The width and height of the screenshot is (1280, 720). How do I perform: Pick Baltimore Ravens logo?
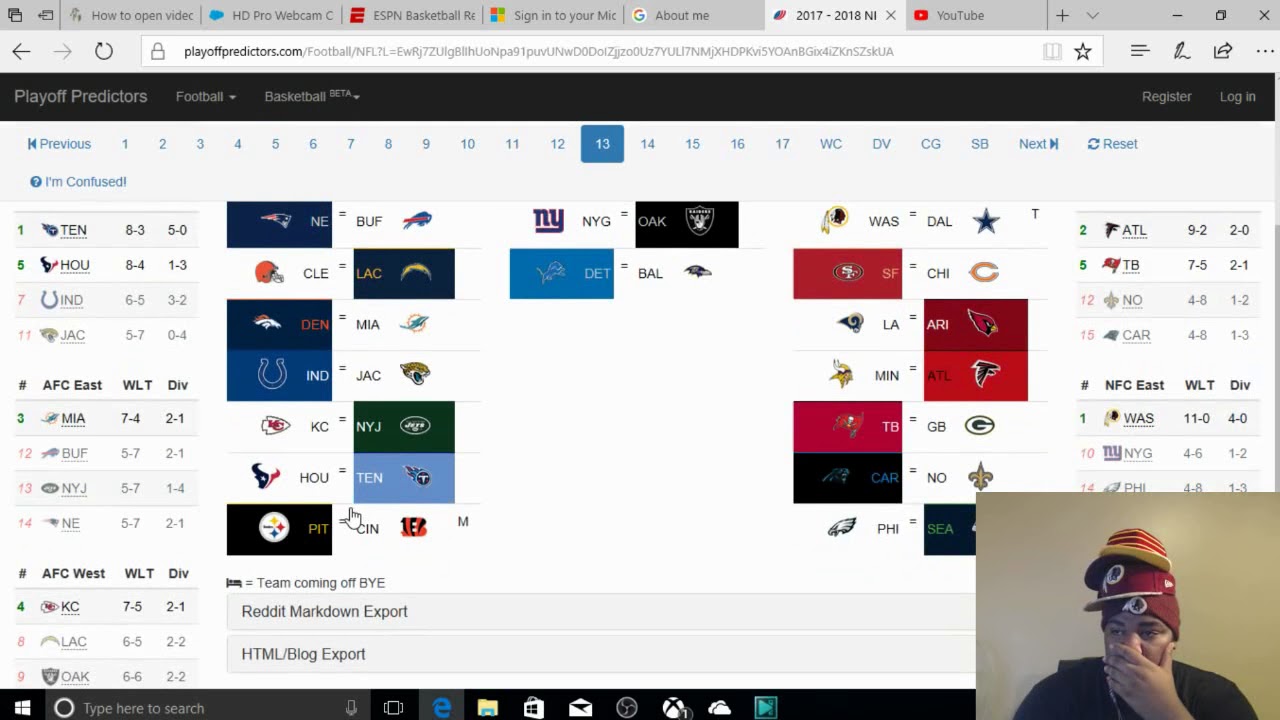click(x=697, y=272)
